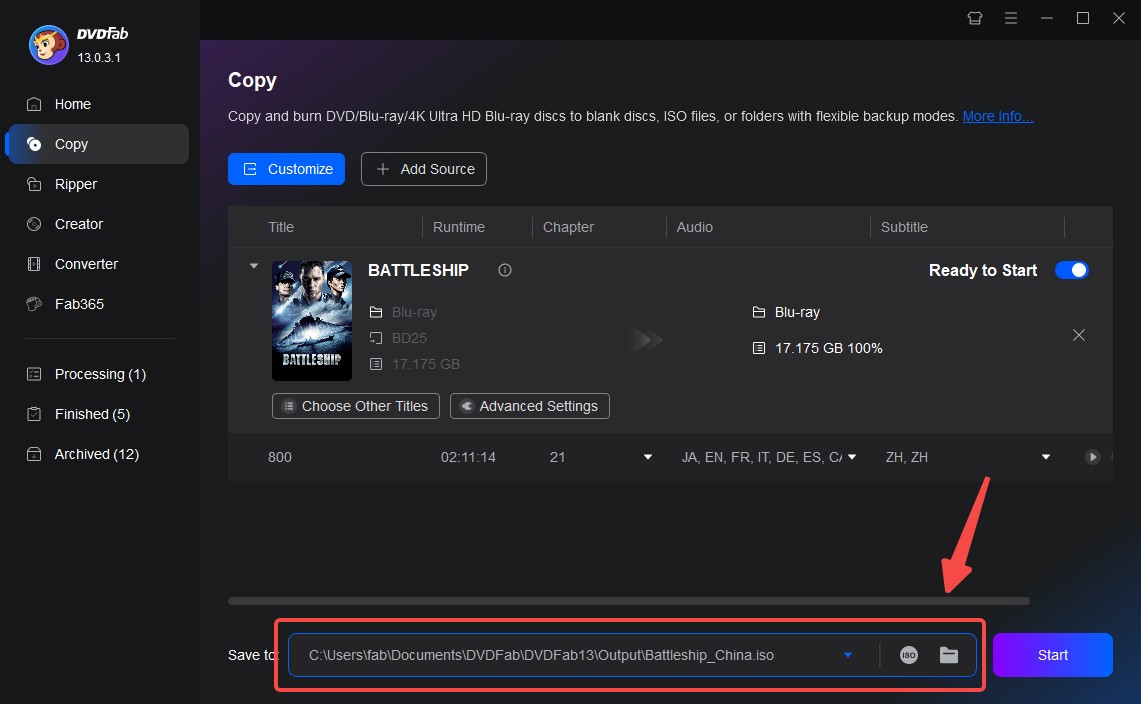The height and width of the screenshot is (704, 1141).
Task: Expand the chapter selection dropdown
Action: pos(647,457)
